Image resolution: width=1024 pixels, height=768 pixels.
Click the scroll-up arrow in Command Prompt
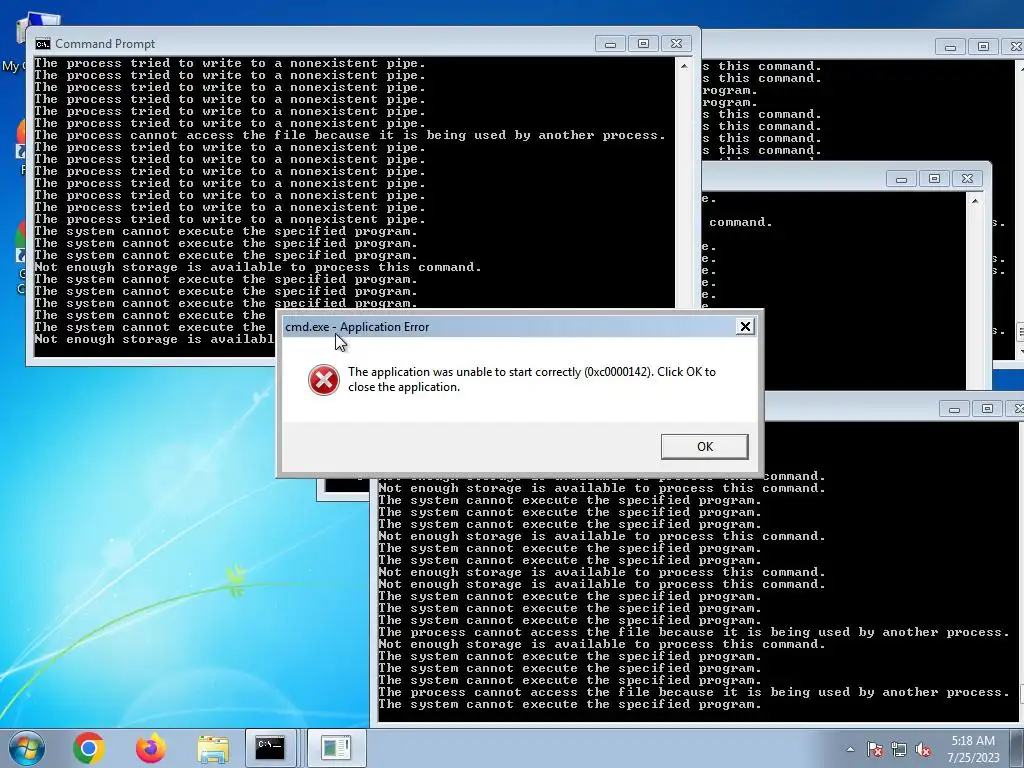pyautogui.click(x=684, y=66)
